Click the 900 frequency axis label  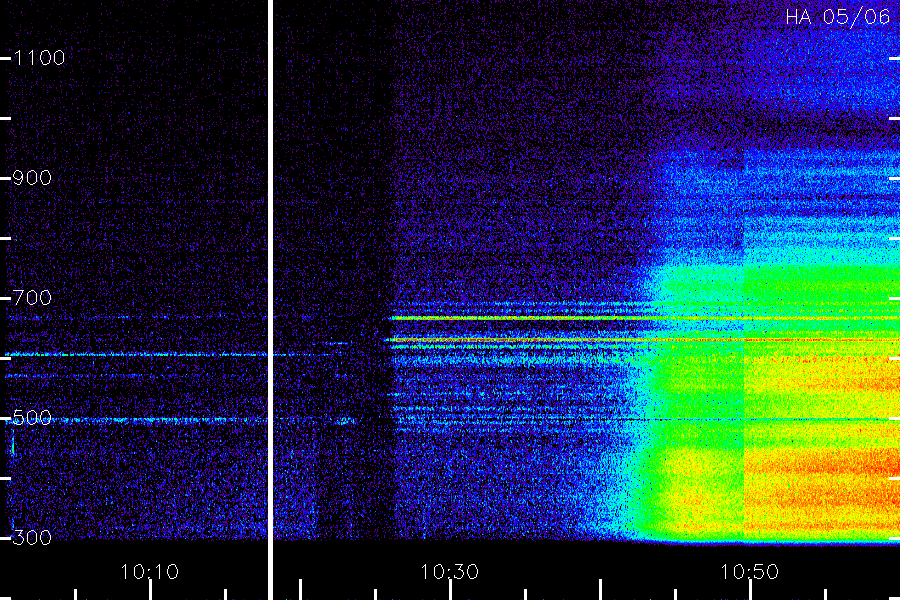pyautogui.click(x=32, y=178)
